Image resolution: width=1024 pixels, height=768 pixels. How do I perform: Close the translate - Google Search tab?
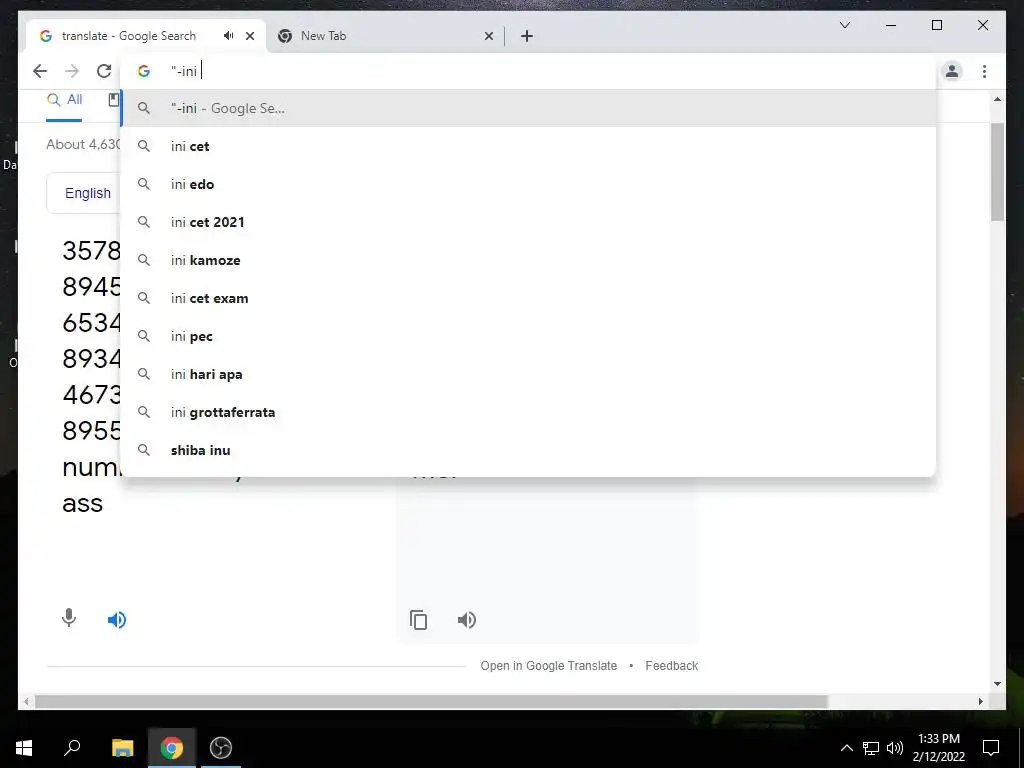click(x=249, y=36)
